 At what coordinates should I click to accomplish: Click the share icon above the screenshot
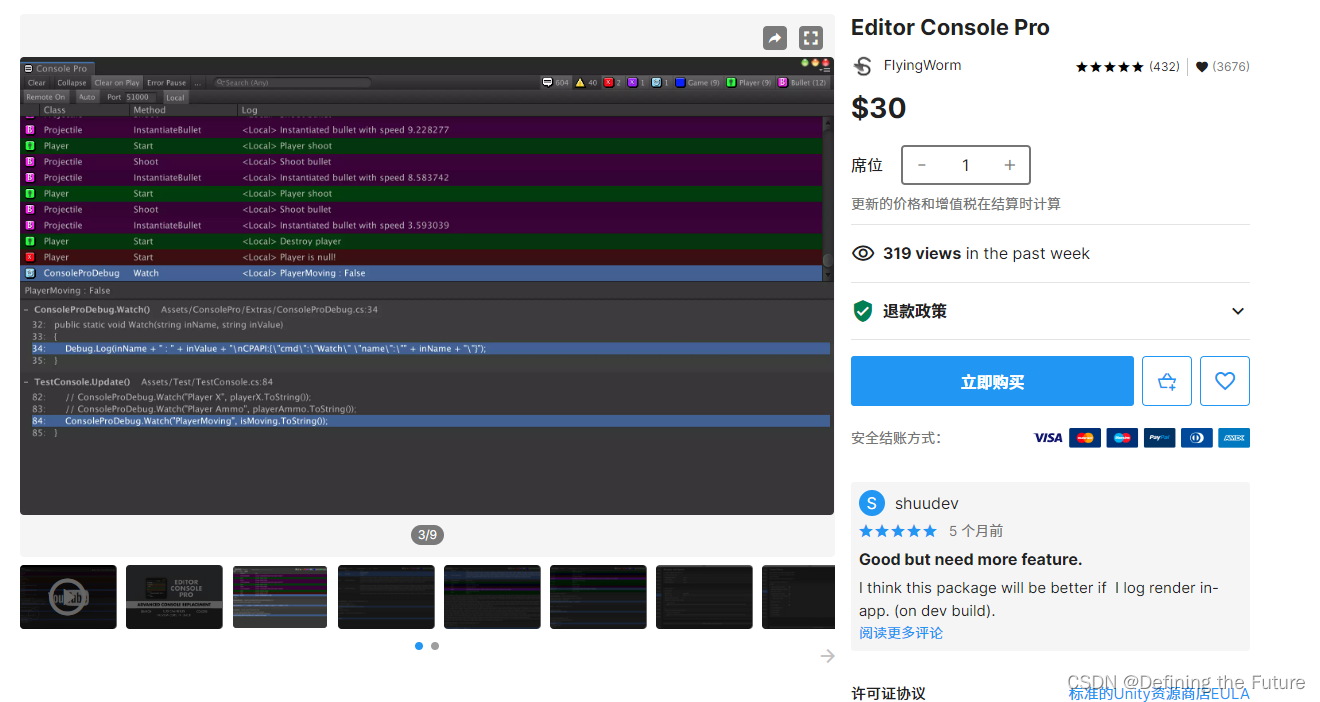point(774,37)
